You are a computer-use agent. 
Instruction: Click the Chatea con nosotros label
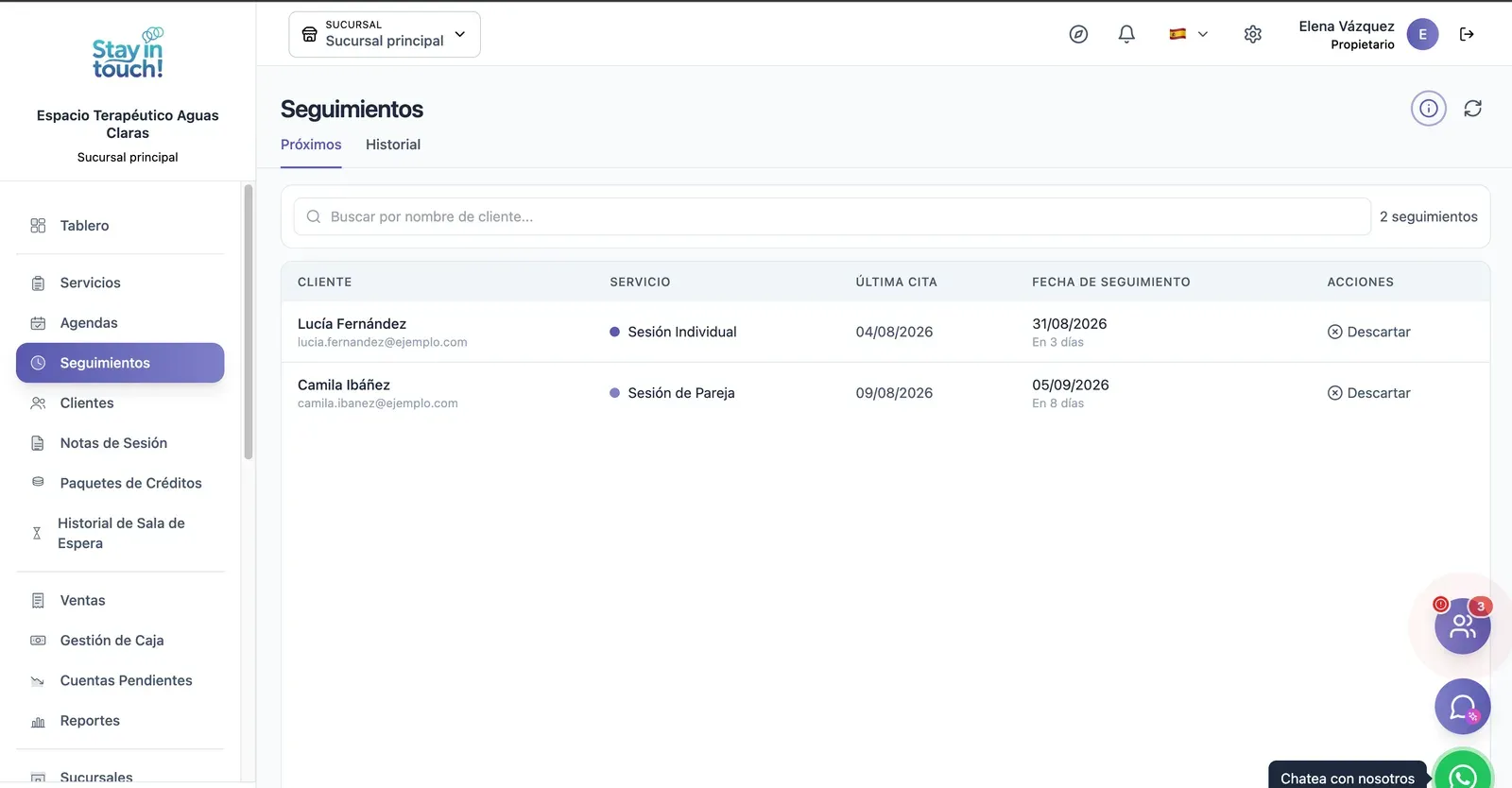point(1348,778)
